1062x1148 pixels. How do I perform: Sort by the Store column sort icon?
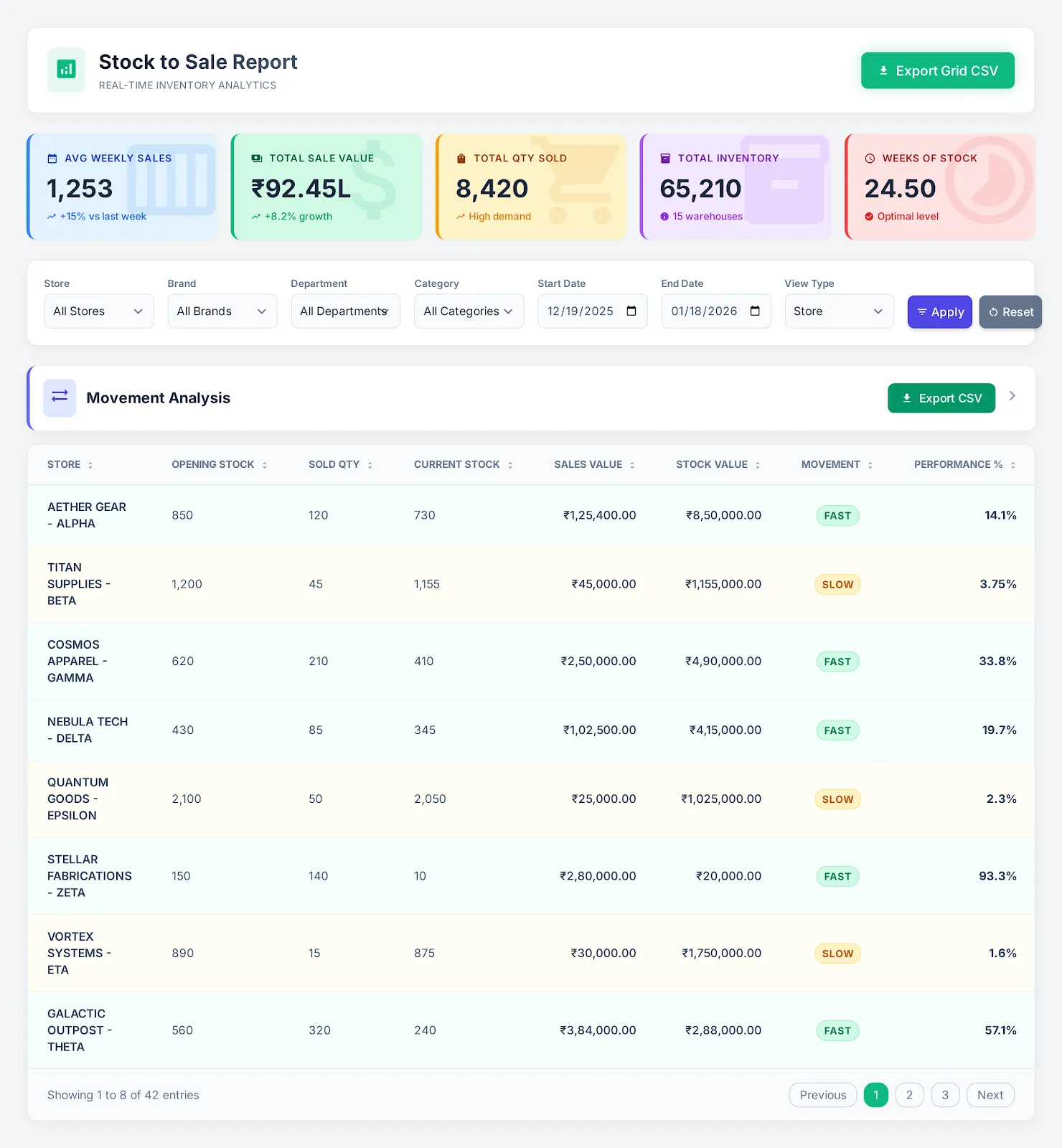(x=90, y=465)
